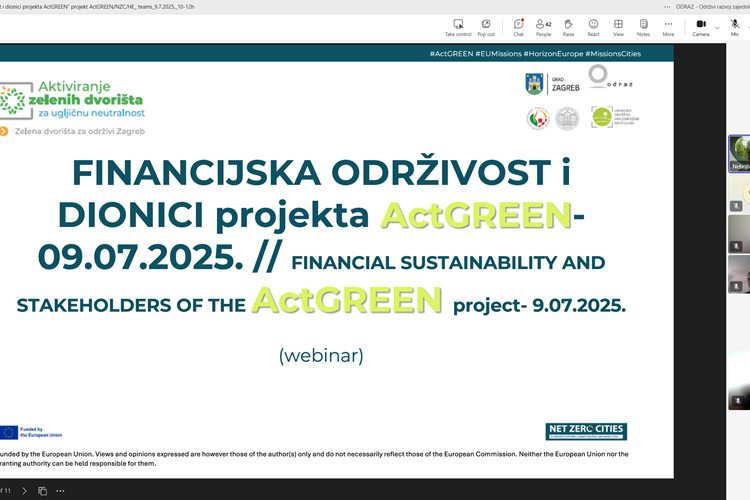Click the #HorizonEurope hashtag
Image resolution: width=750 pixels, height=500 pixels.
(553, 54)
